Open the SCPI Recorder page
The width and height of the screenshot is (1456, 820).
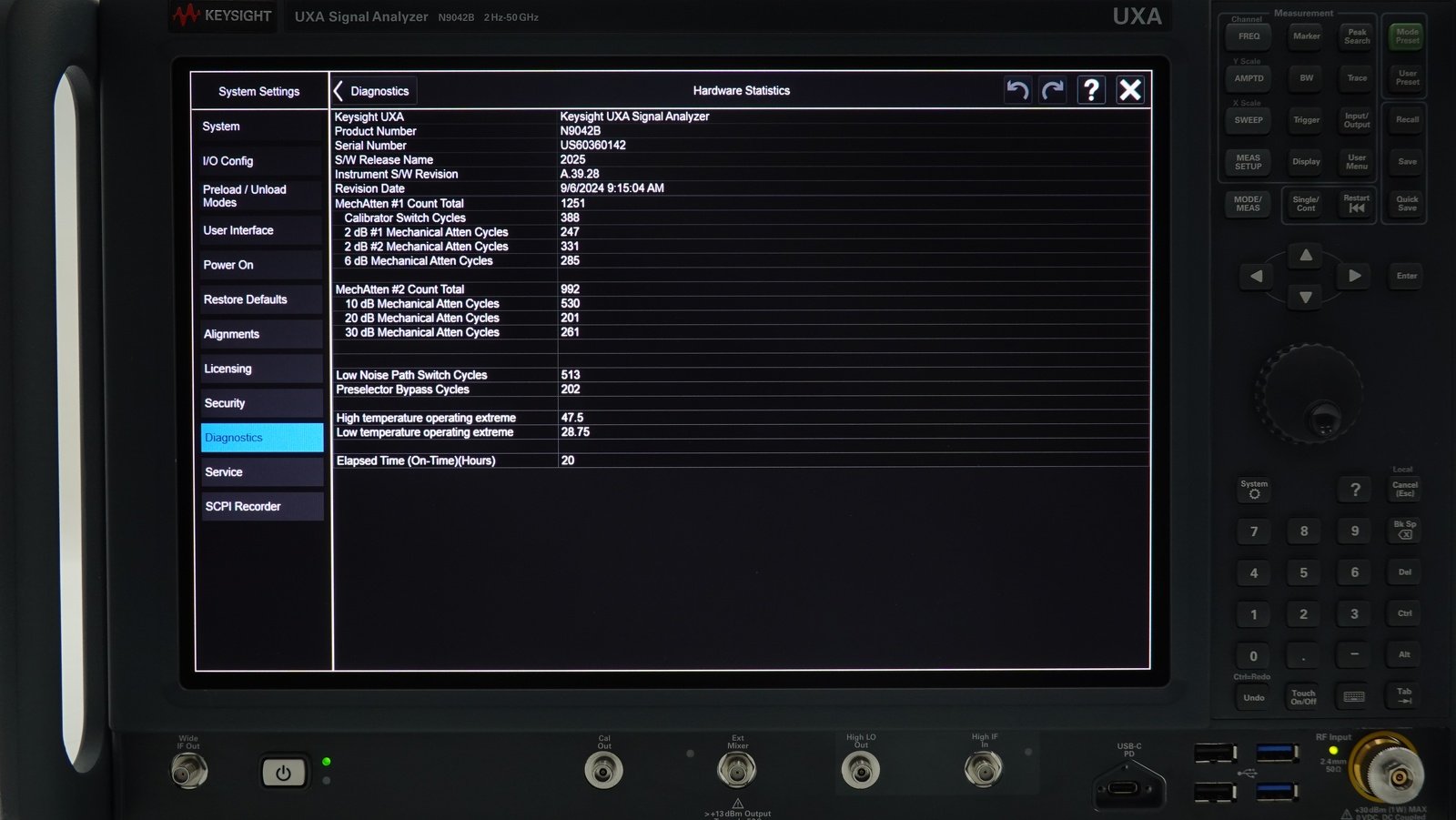coord(262,507)
